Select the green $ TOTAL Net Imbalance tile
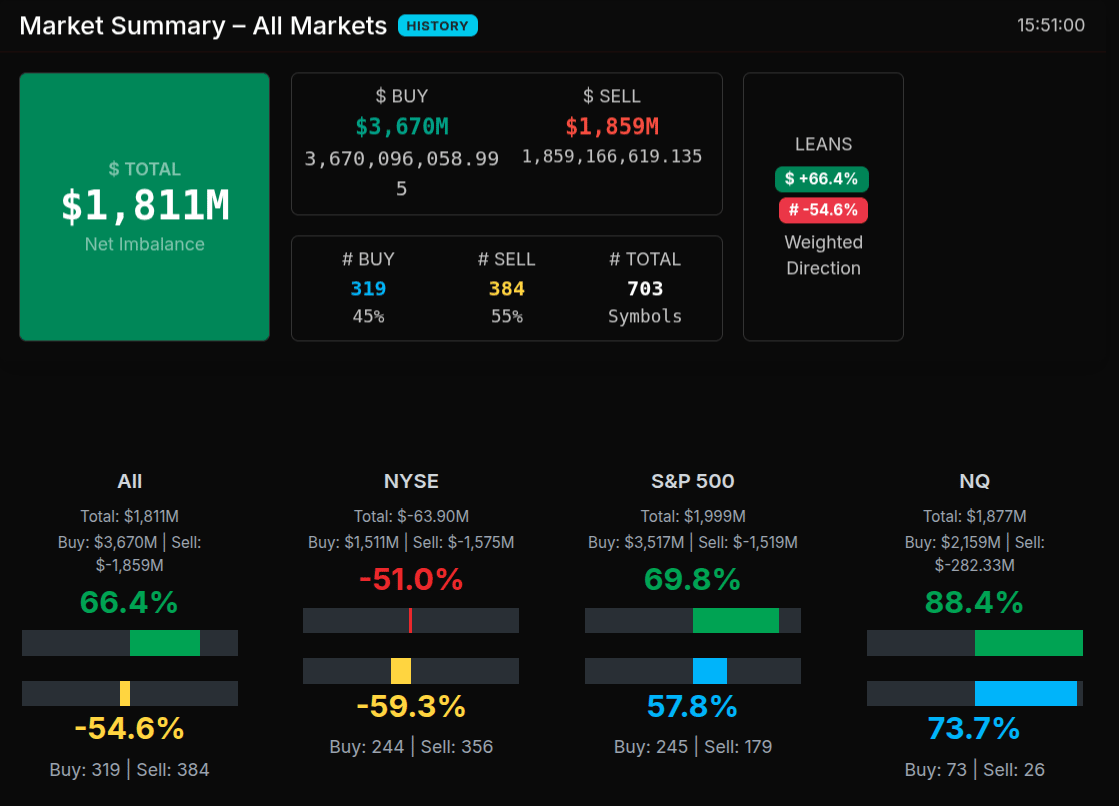The width and height of the screenshot is (1119, 806). coord(145,206)
